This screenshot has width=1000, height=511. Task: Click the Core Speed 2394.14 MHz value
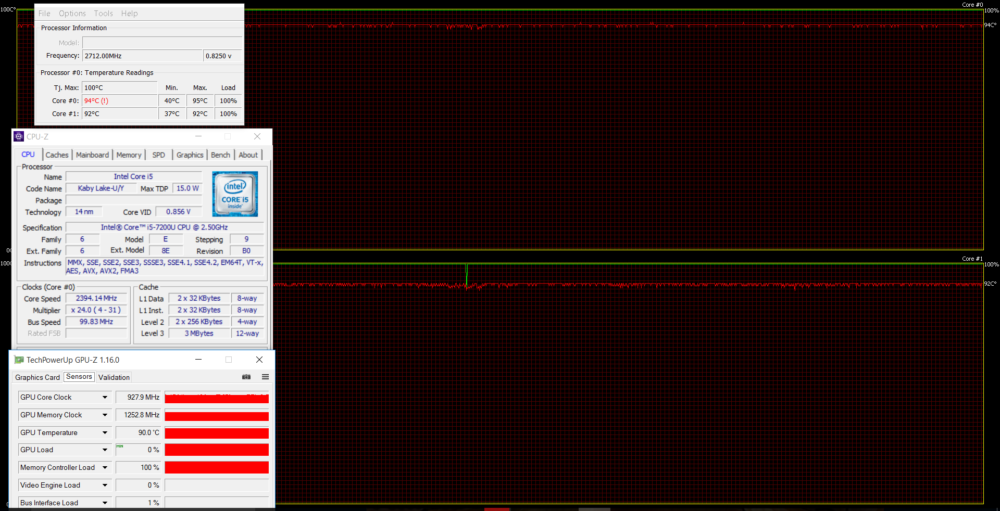click(98, 299)
